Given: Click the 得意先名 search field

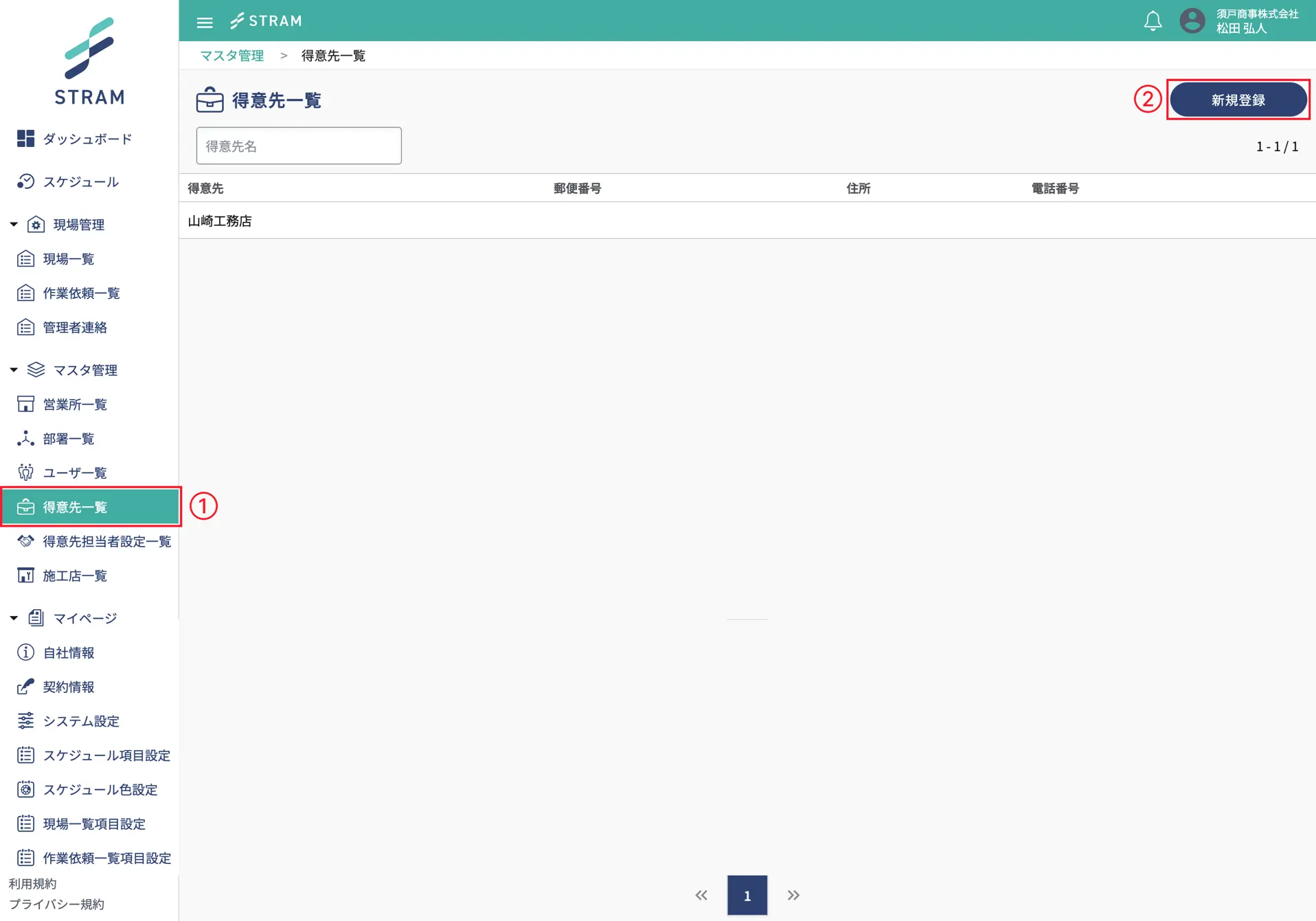Looking at the screenshot, I should [299, 146].
